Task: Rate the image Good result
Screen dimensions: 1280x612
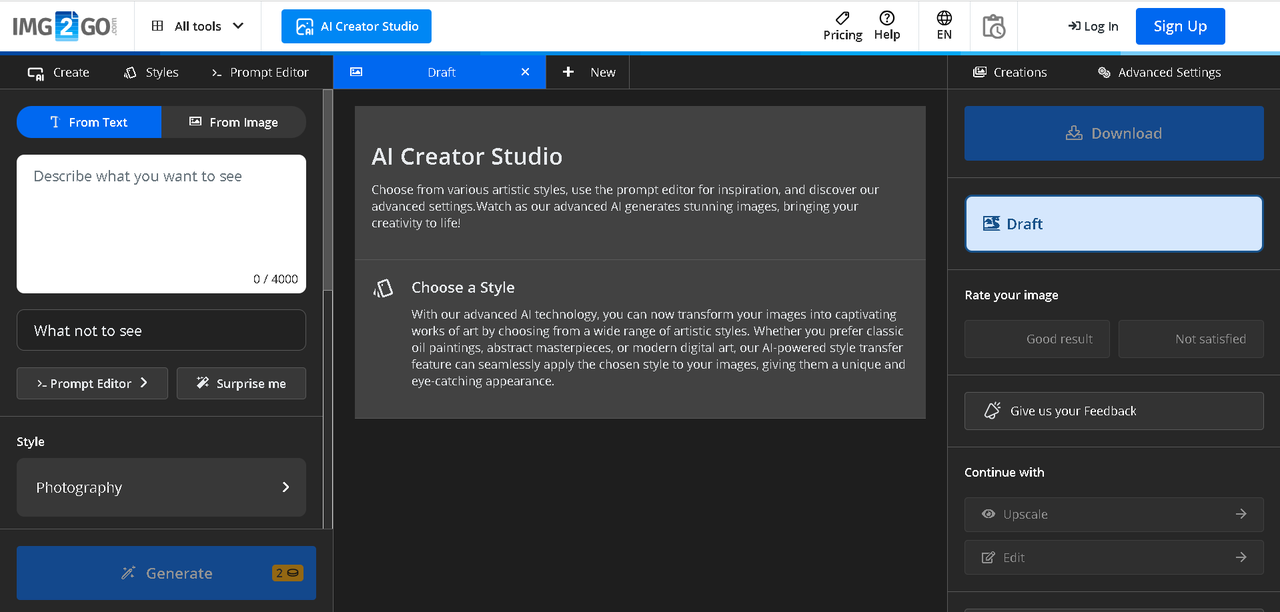Action: click(x=1037, y=339)
